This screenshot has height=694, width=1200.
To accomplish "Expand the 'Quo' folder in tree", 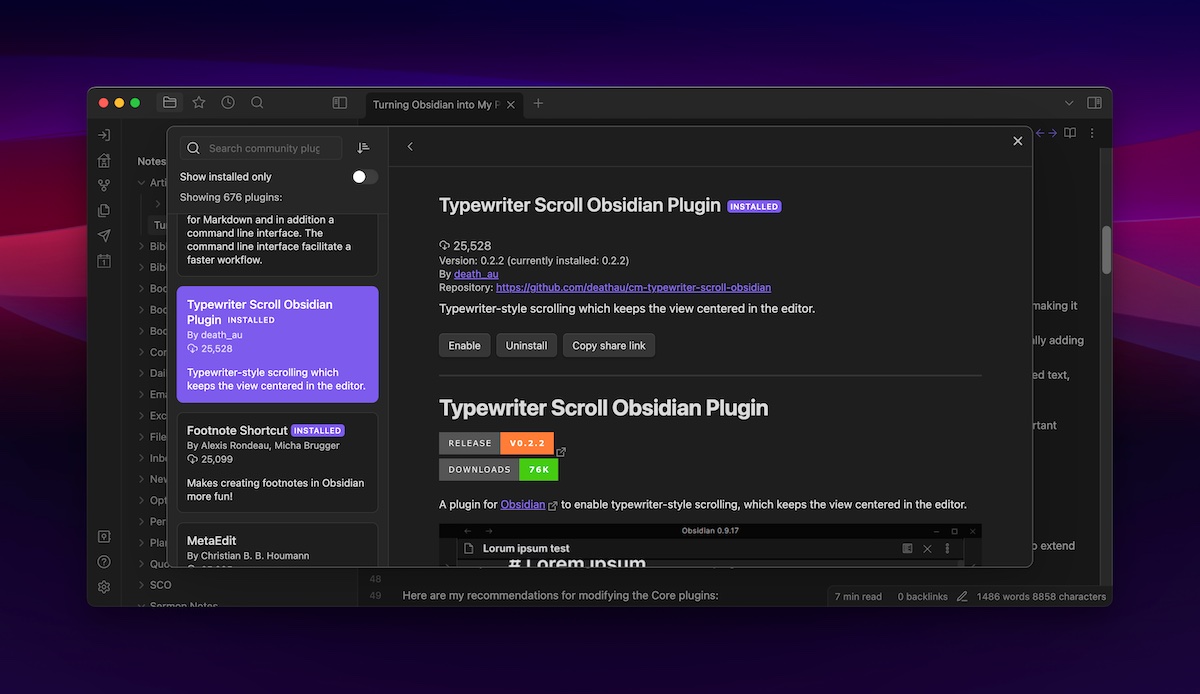I will tap(141, 564).
